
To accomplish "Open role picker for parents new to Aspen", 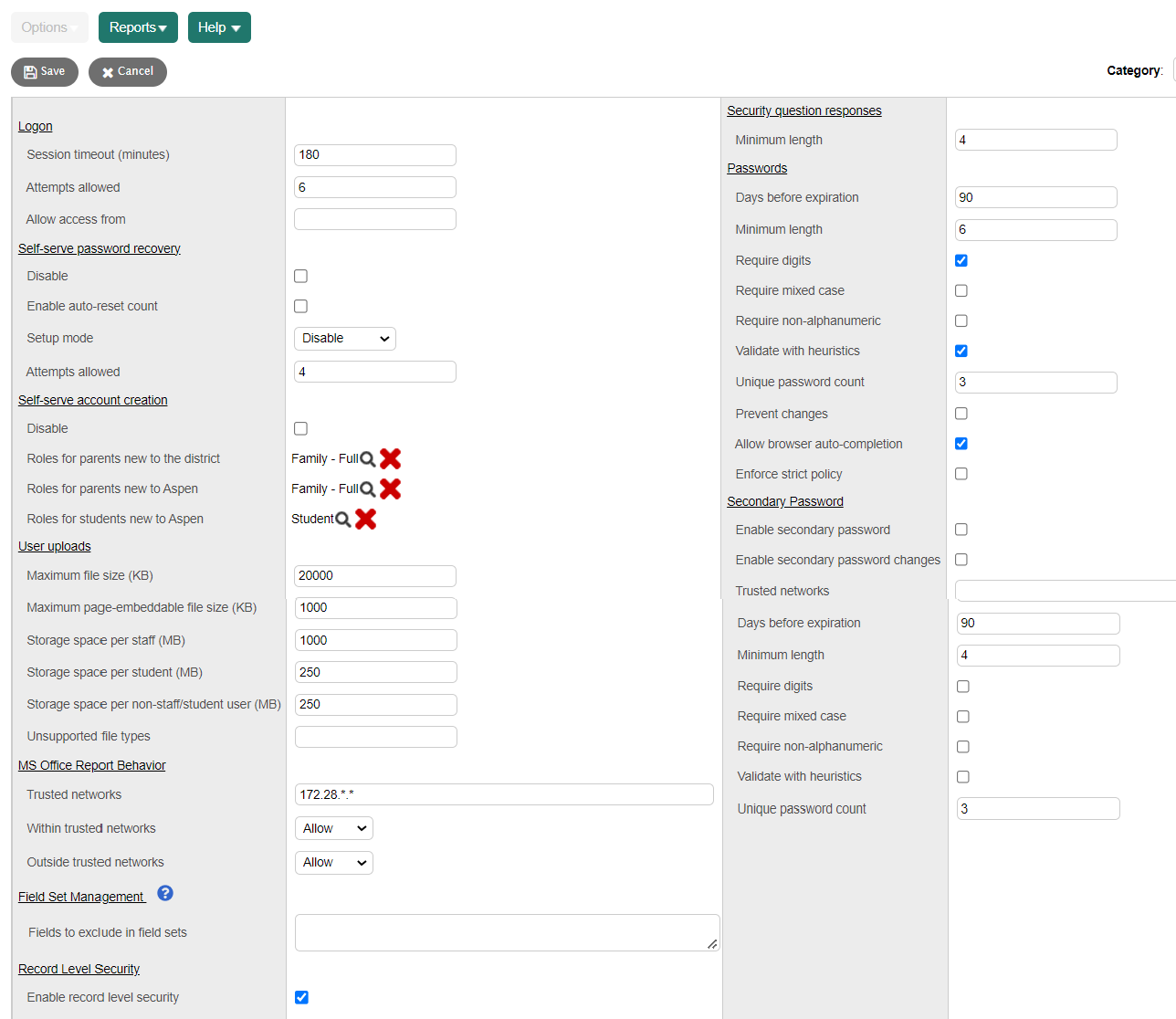I will [367, 488].
